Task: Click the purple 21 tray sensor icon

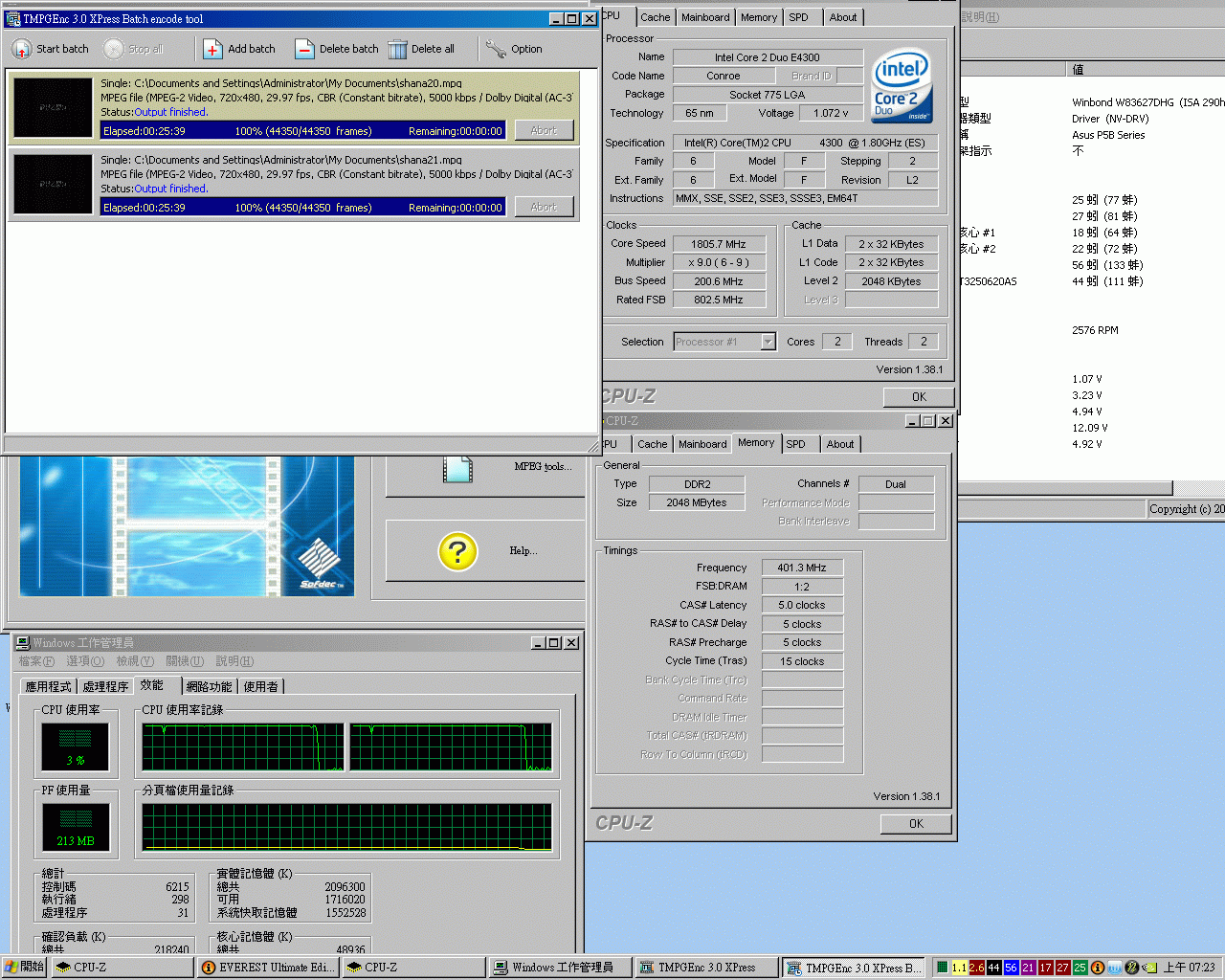Action: coord(1028,968)
